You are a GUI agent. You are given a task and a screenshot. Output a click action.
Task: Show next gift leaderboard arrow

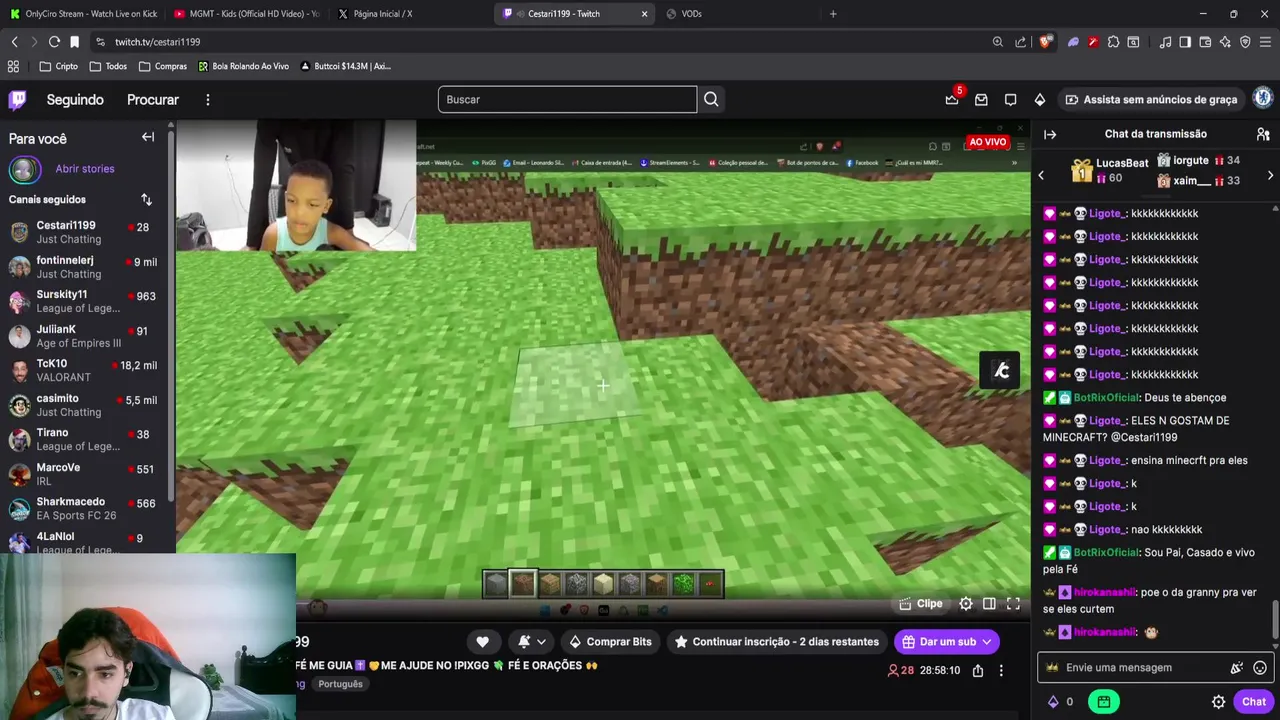pyautogui.click(x=1270, y=176)
